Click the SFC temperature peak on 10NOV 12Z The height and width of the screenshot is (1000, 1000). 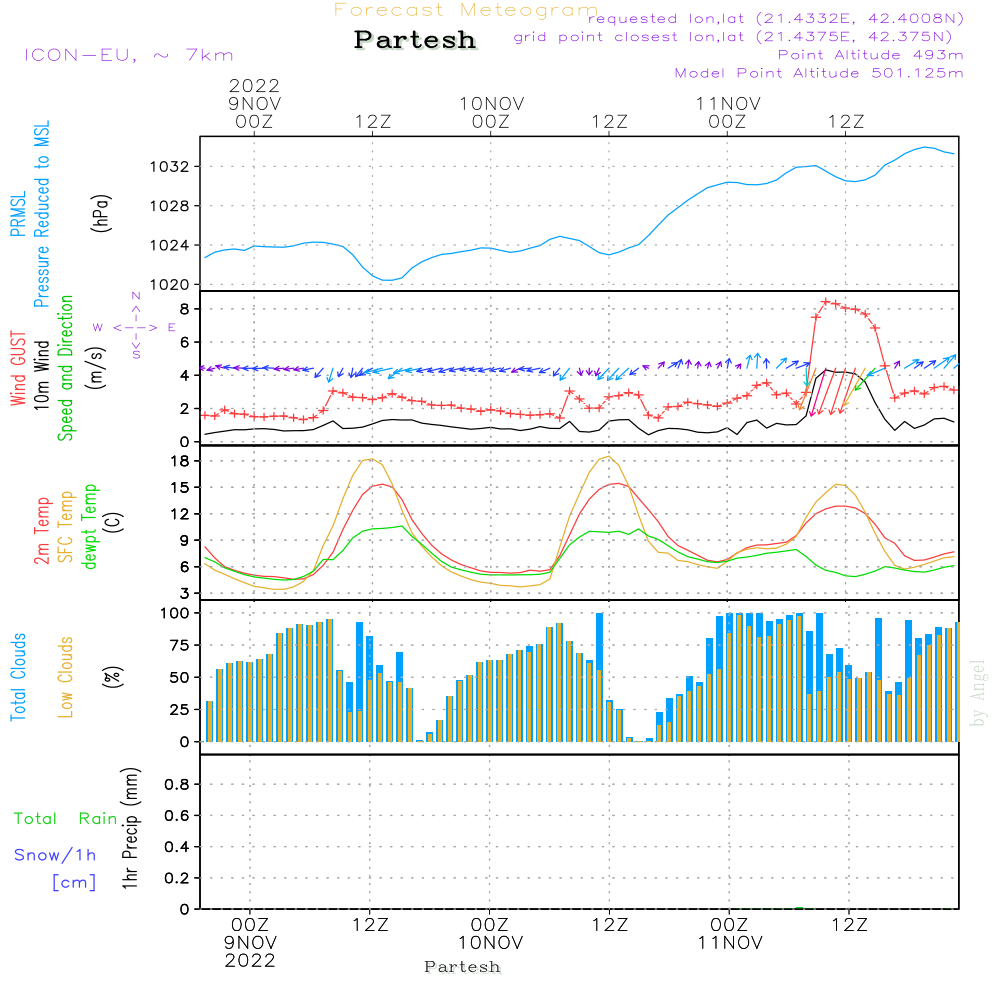tap(608, 457)
